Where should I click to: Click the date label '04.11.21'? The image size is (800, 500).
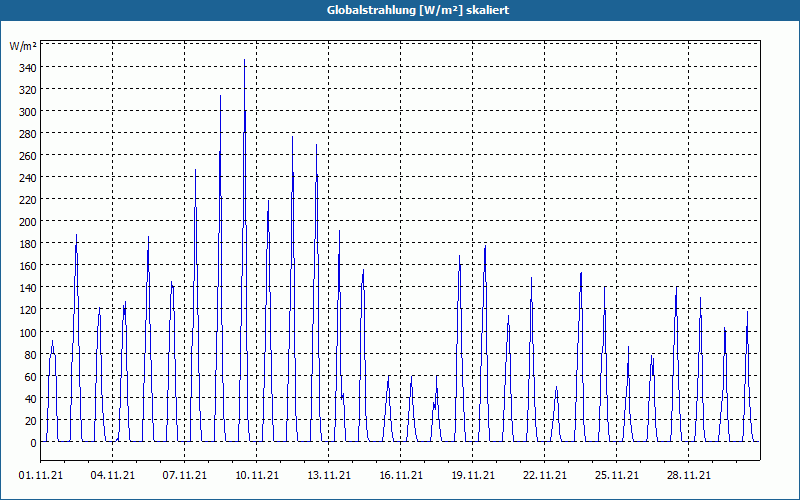[113, 476]
